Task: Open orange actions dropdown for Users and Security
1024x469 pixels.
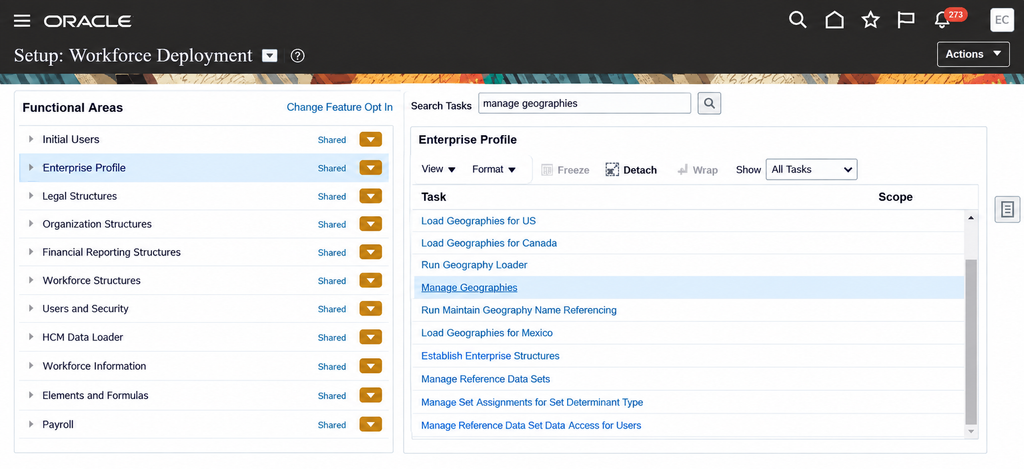Action: [370, 308]
